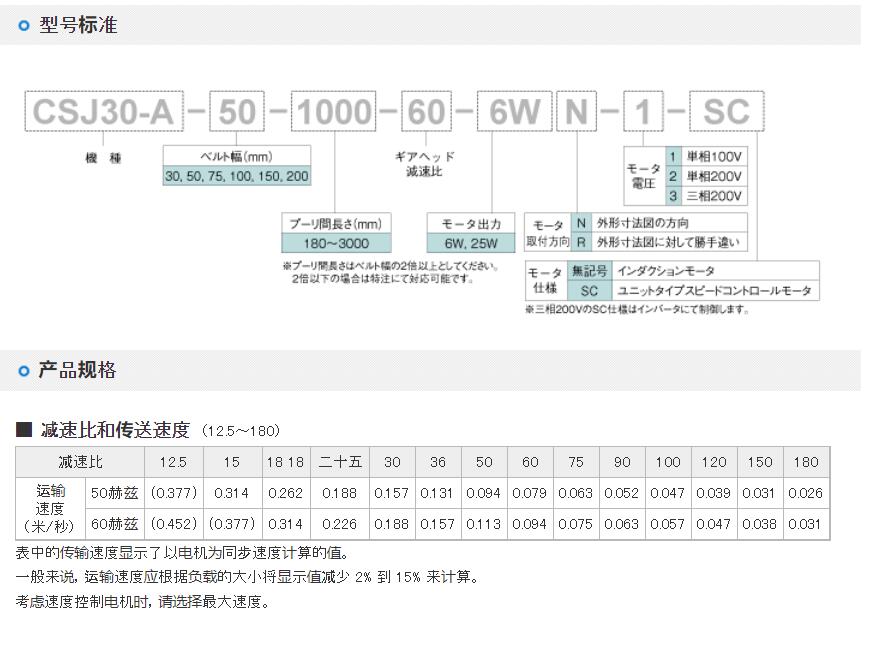The width and height of the screenshot is (875, 647).
Task: Click the 100 reduction ratio column header
Action: (x=668, y=462)
